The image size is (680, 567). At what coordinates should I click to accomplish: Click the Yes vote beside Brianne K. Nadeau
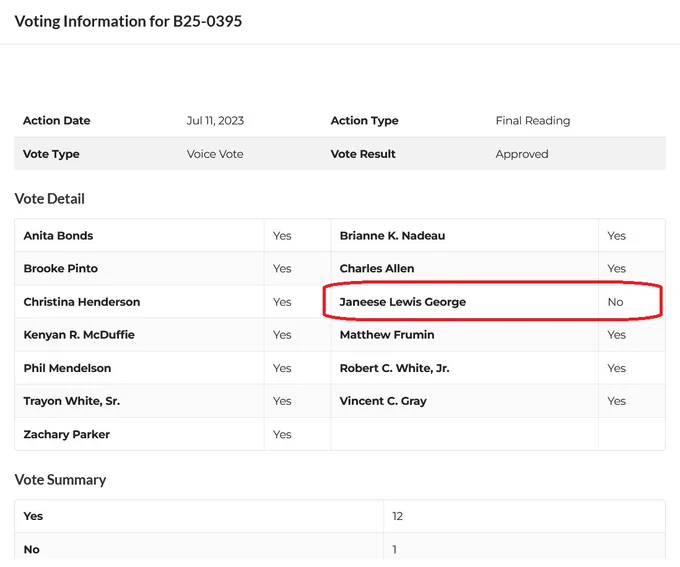(616, 236)
